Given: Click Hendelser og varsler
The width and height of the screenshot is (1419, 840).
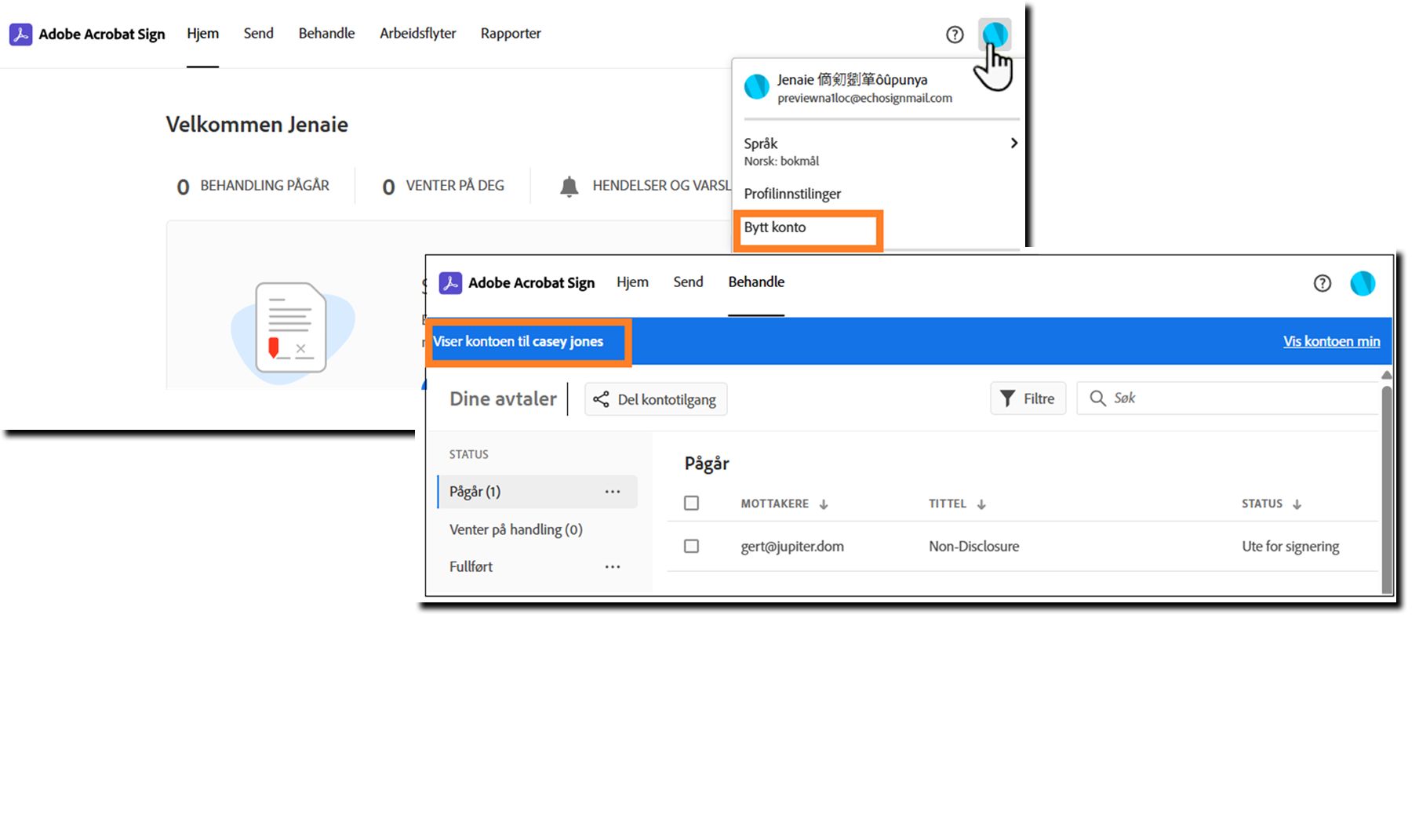Looking at the screenshot, I should (x=646, y=187).
